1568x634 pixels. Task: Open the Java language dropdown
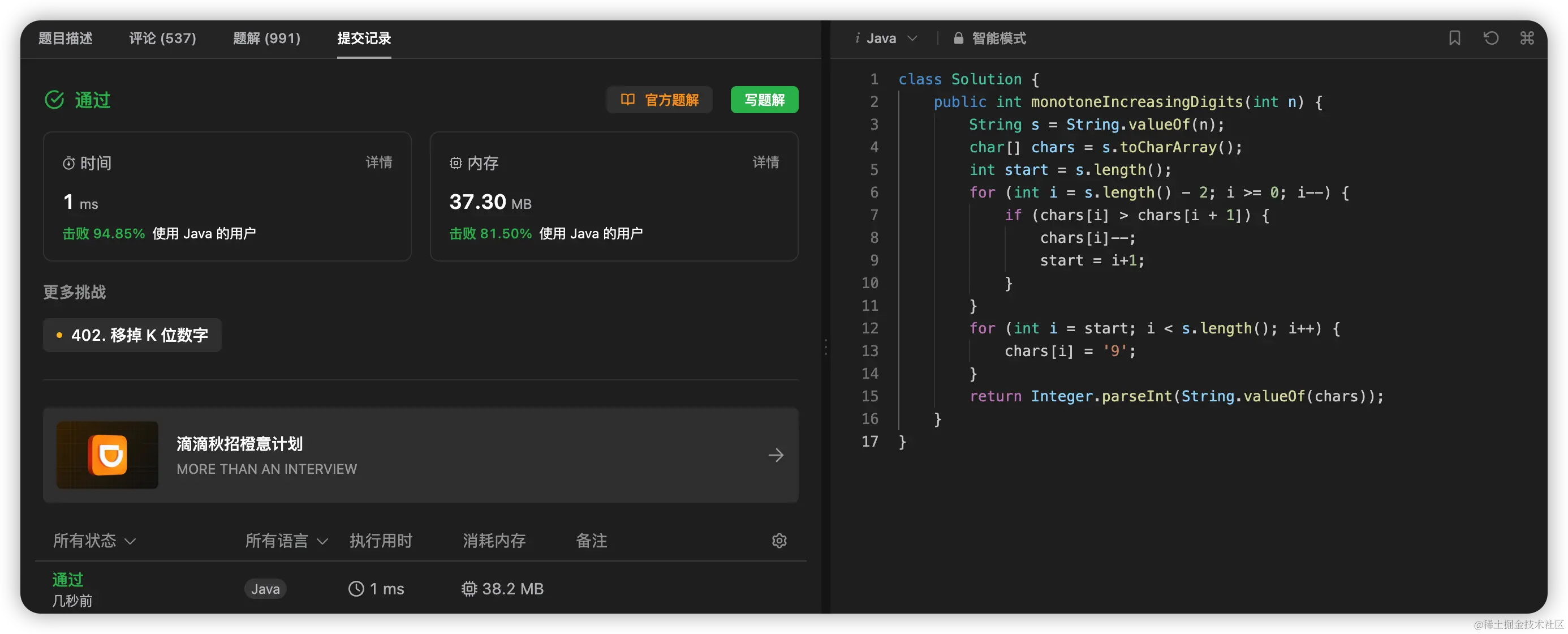click(x=886, y=38)
